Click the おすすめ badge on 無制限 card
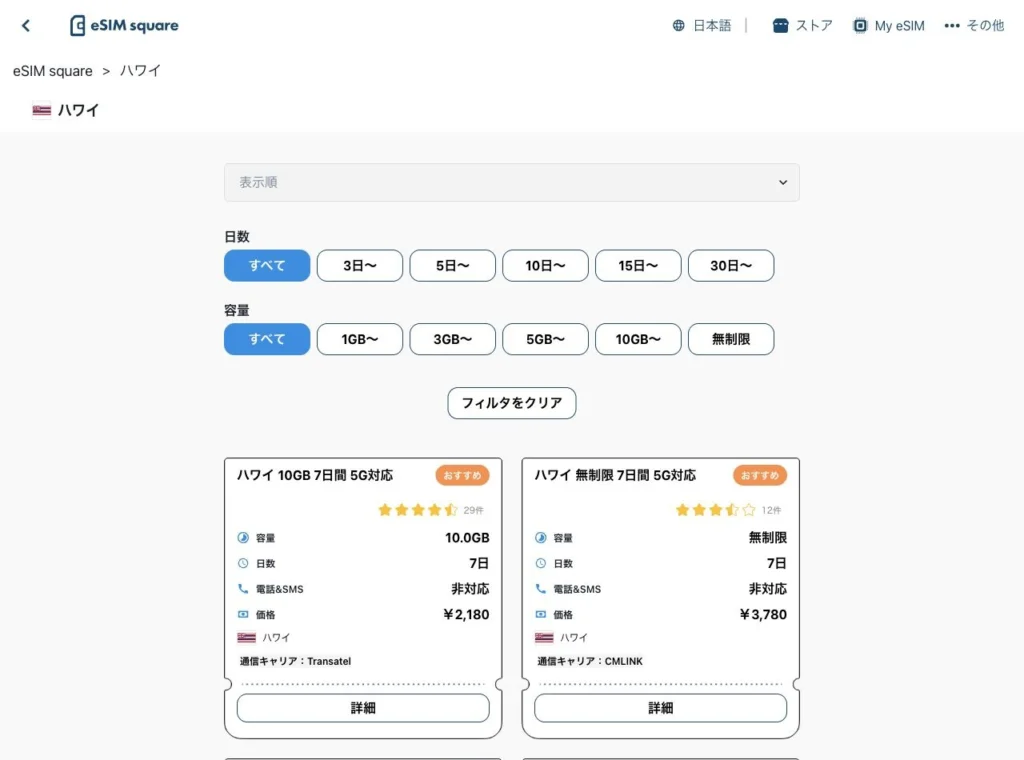The height and width of the screenshot is (760, 1024). click(x=760, y=475)
